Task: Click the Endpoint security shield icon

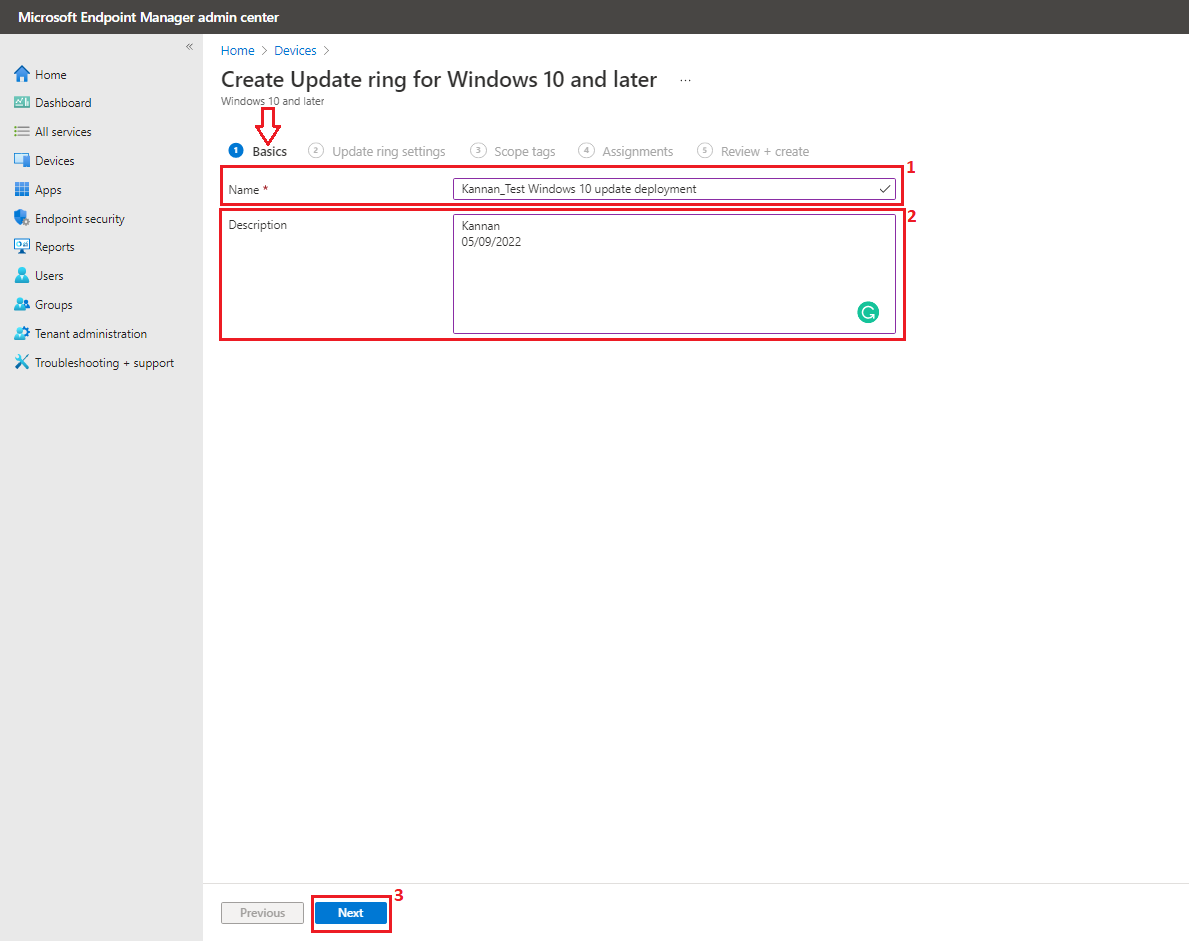Action: [22, 218]
